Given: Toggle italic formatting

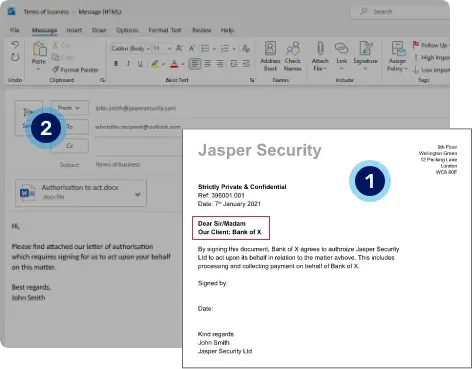Looking at the screenshot, I should (x=128, y=64).
